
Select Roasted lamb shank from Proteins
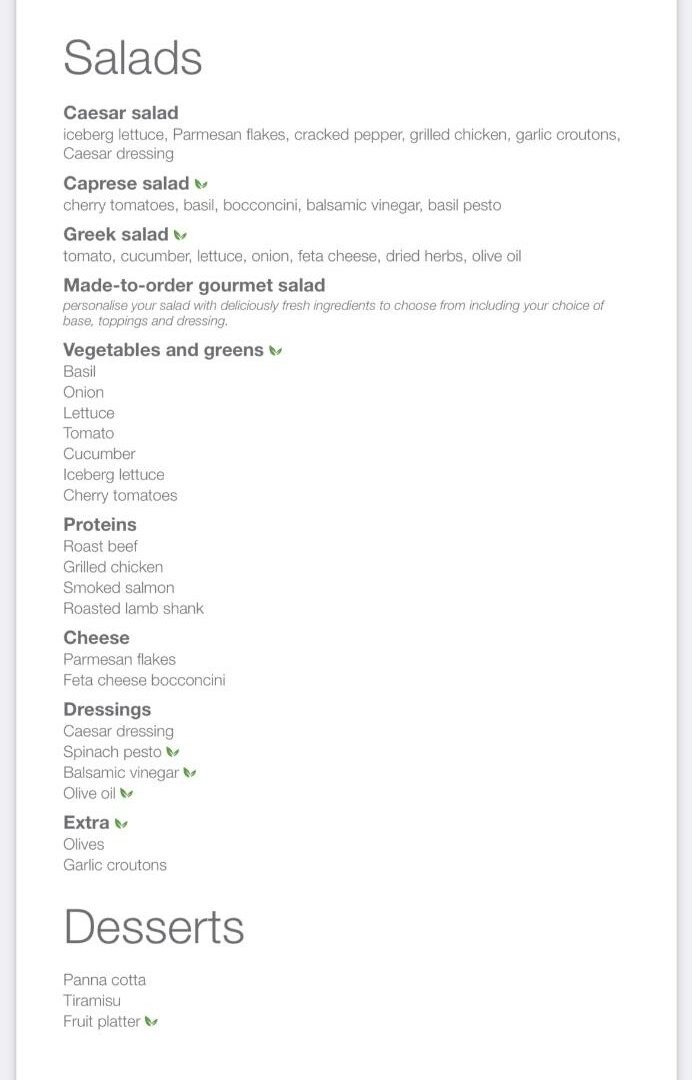(x=133, y=608)
